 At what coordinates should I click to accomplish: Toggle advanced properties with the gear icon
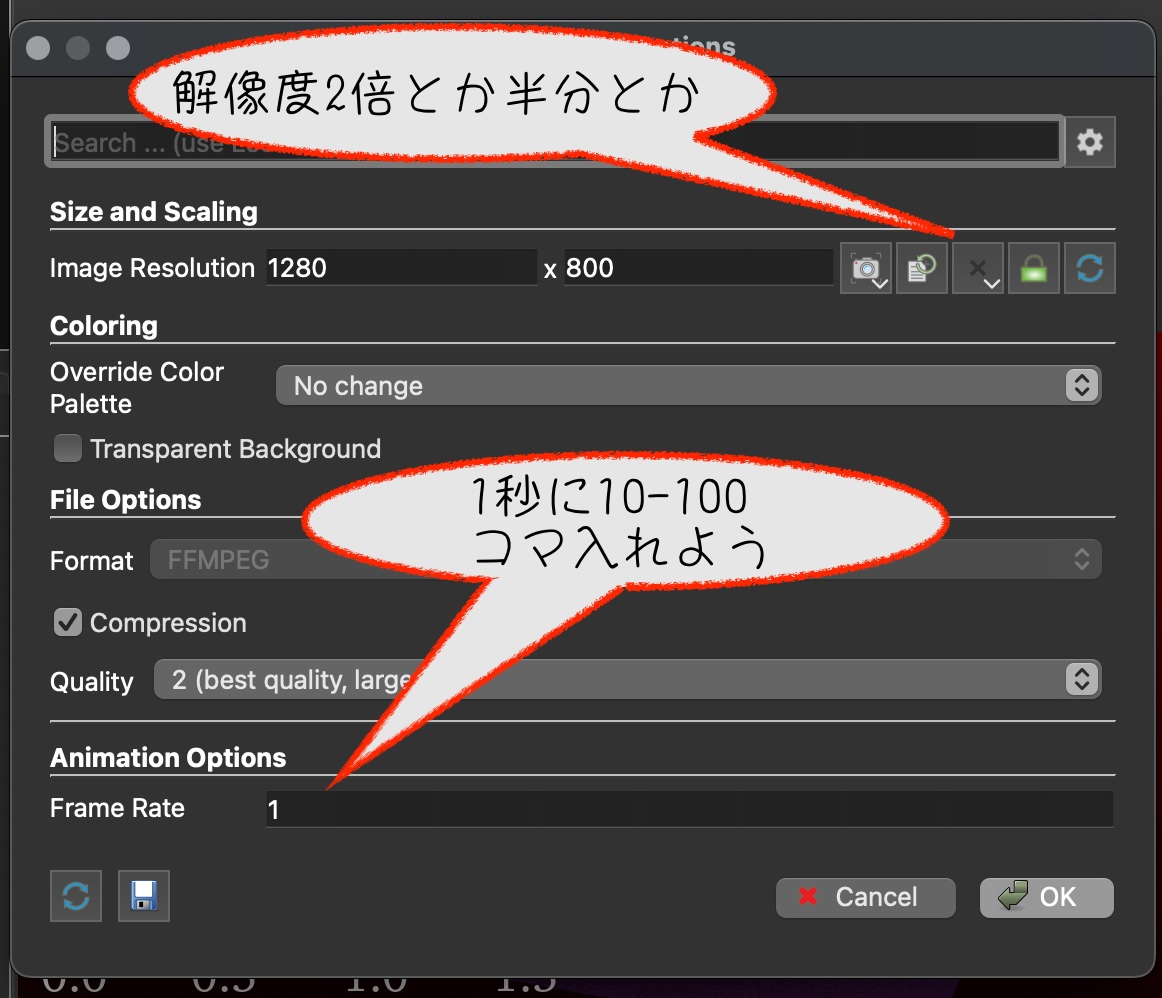click(1089, 143)
